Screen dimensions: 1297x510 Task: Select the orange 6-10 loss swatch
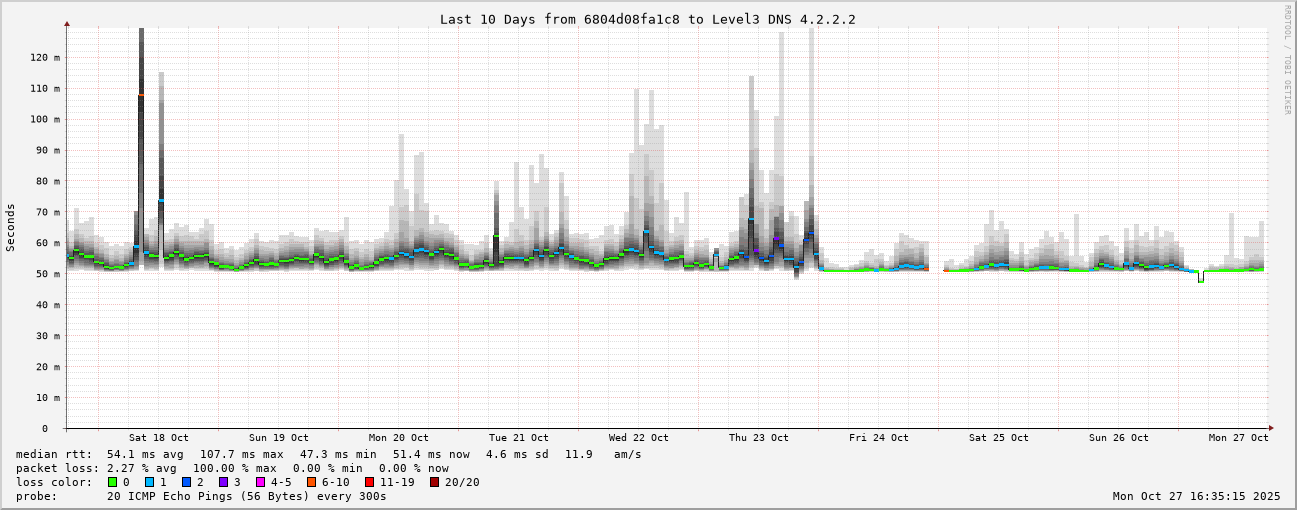(x=312, y=482)
